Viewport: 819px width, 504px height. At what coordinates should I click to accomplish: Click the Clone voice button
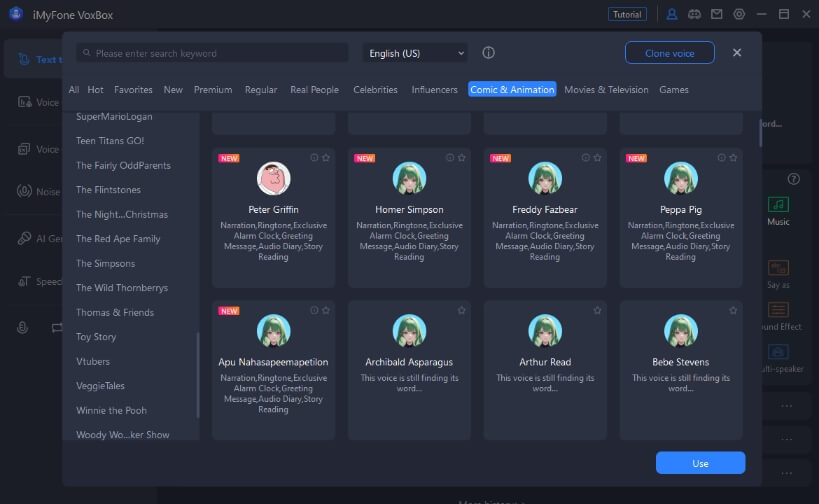[670, 53]
